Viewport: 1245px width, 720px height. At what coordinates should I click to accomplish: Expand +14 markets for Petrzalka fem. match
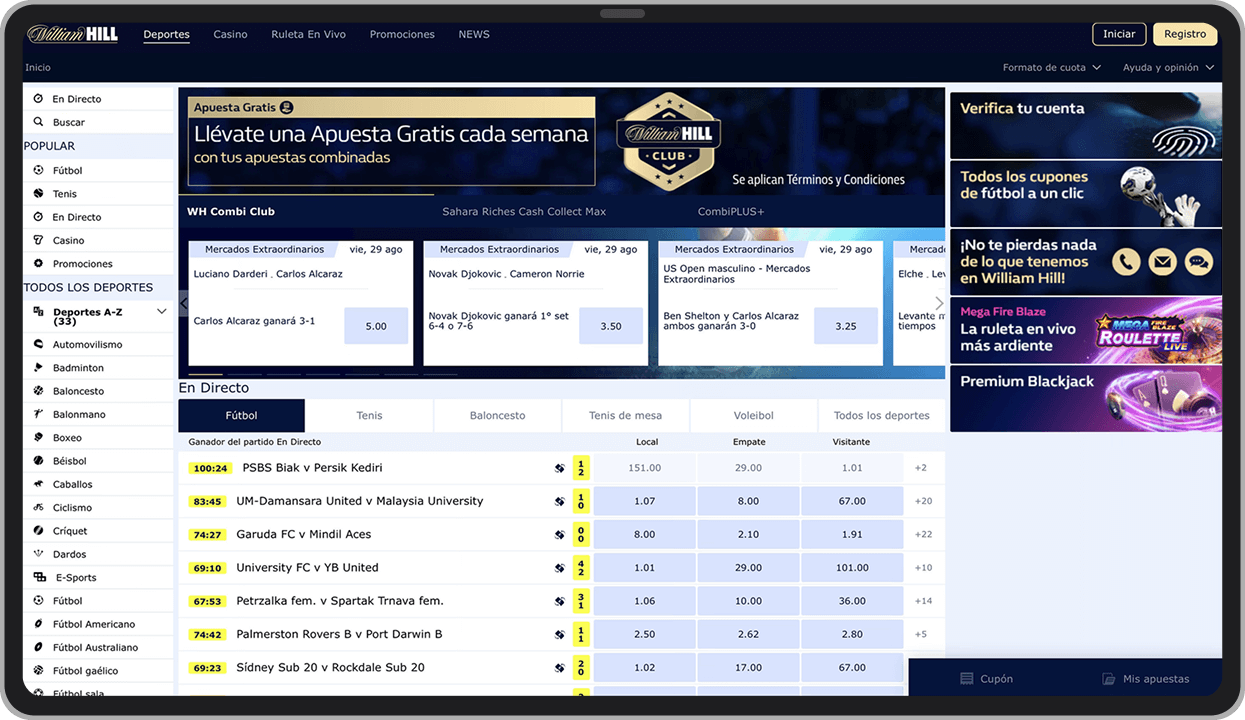click(924, 601)
